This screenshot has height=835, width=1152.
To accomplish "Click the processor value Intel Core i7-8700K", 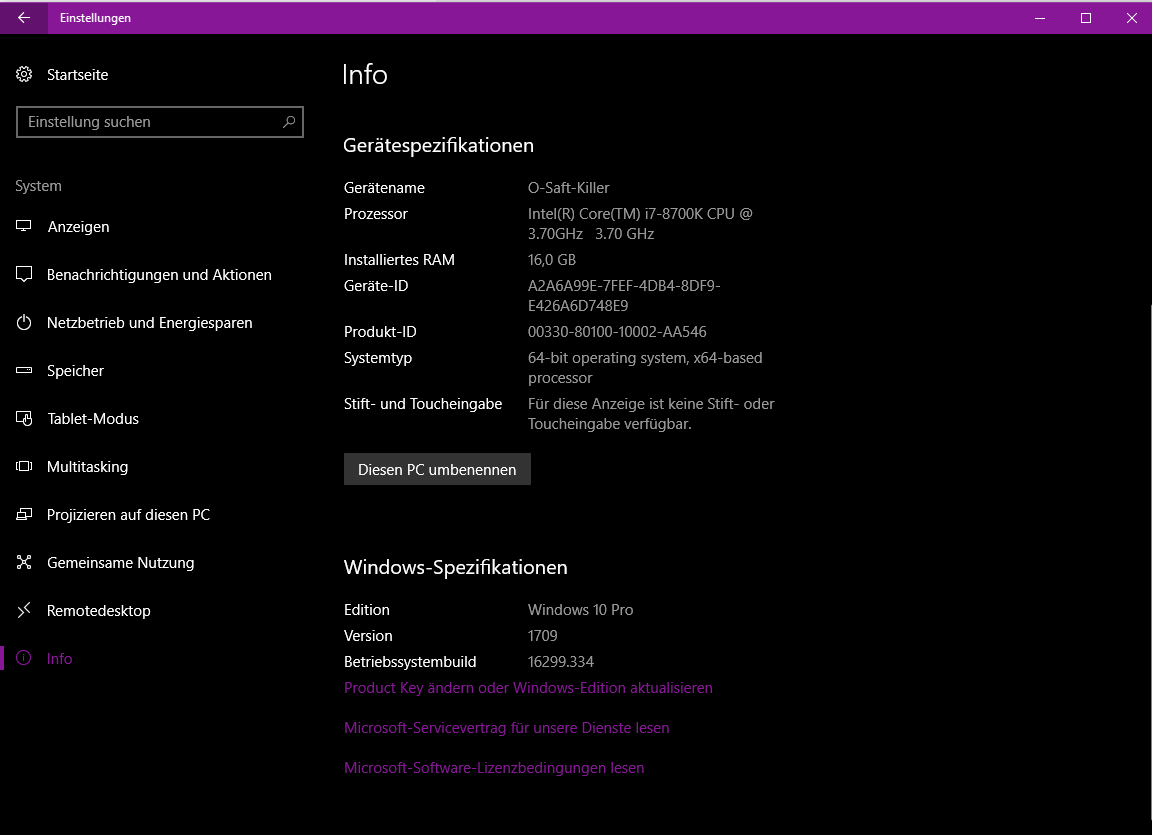I will coord(640,223).
